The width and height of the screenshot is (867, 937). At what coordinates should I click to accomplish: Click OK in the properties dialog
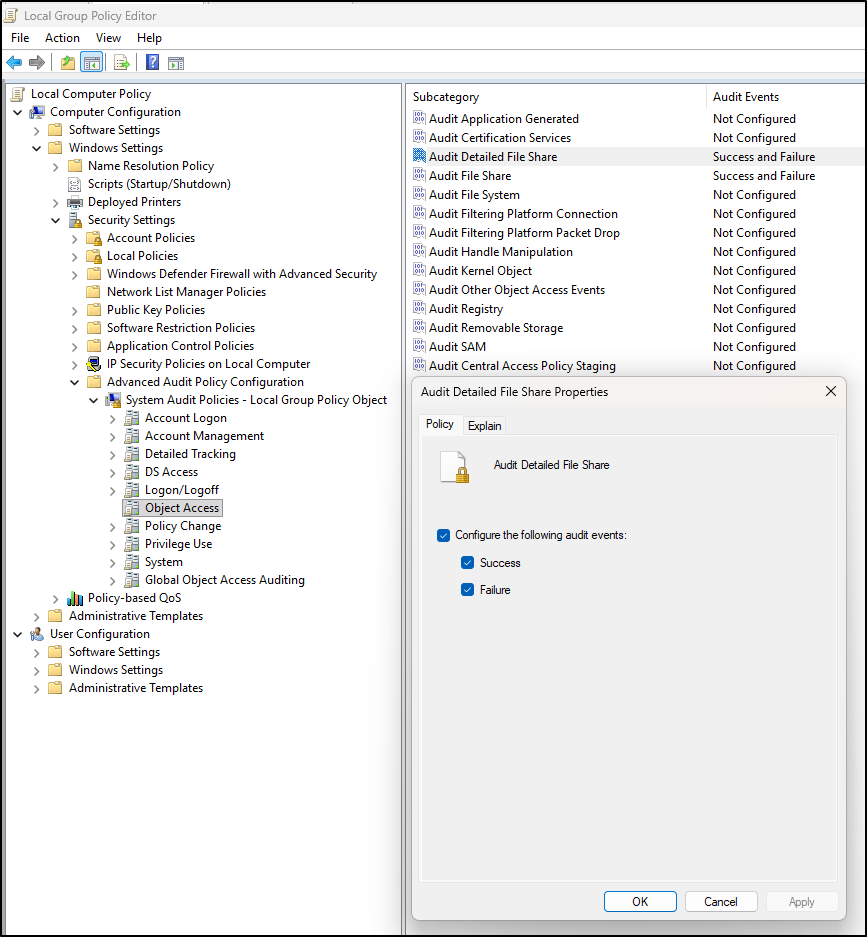(x=640, y=902)
